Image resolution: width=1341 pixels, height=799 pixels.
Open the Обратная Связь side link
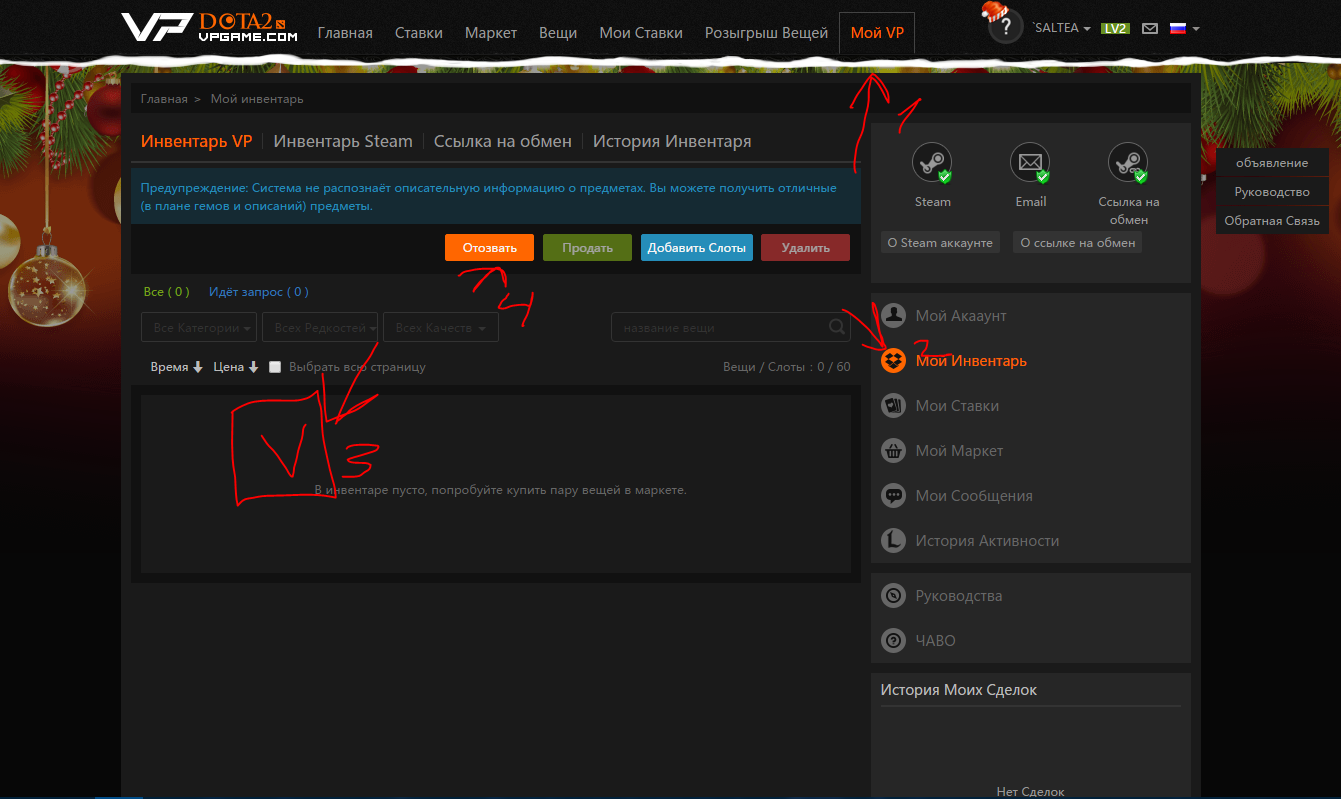coord(1272,221)
